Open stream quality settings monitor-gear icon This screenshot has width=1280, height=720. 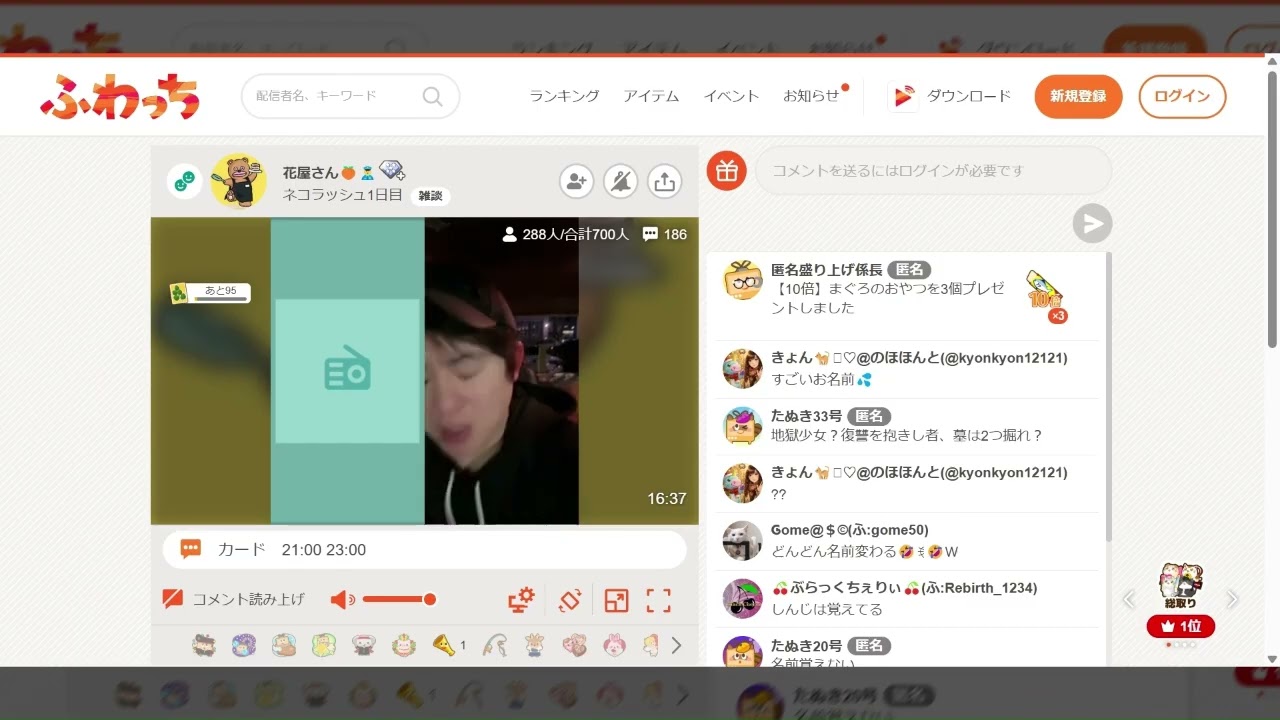click(521, 600)
